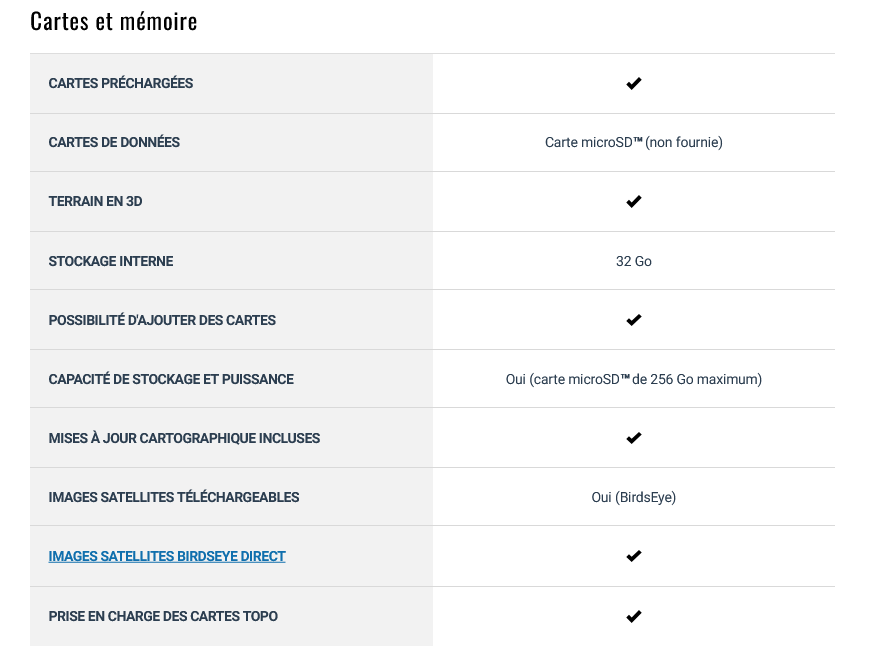Click the Carte microSD (non fournie) value
The height and width of the screenshot is (657, 873).
coord(634,143)
